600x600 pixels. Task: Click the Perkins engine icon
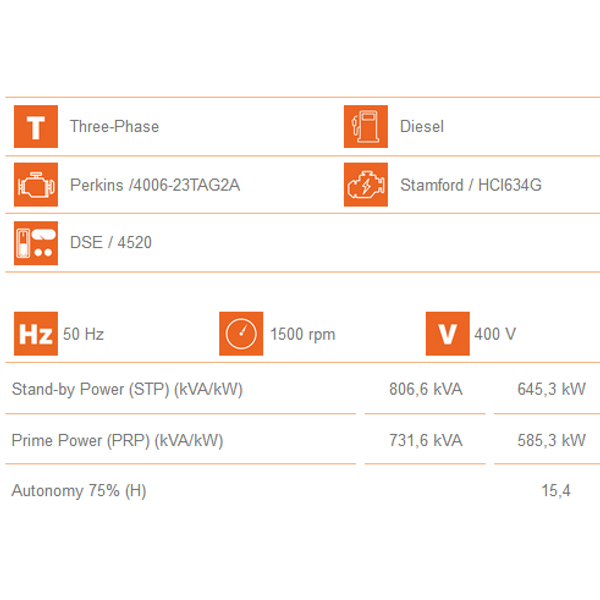[x=36, y=184]
